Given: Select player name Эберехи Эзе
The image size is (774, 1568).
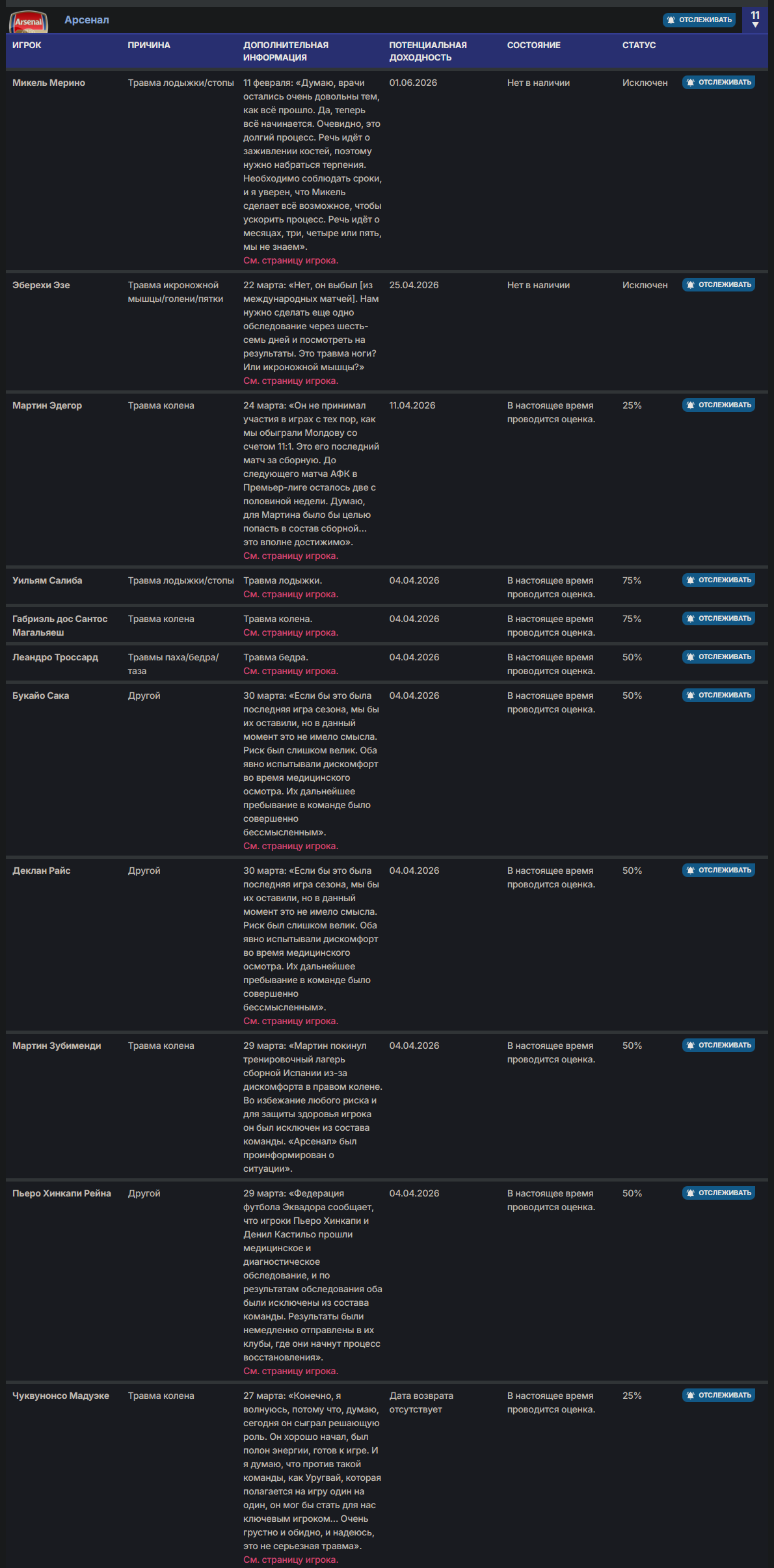Looking at the screenshot, I should point(41,286).
